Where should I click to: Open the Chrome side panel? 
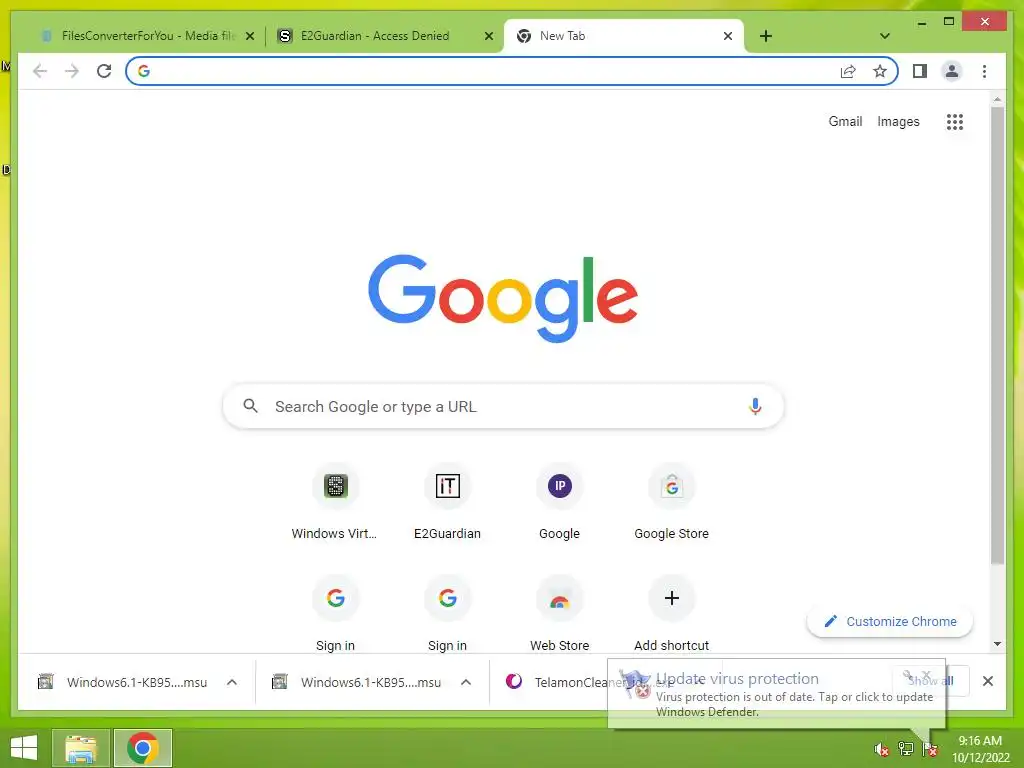click(x=920, y=71)
